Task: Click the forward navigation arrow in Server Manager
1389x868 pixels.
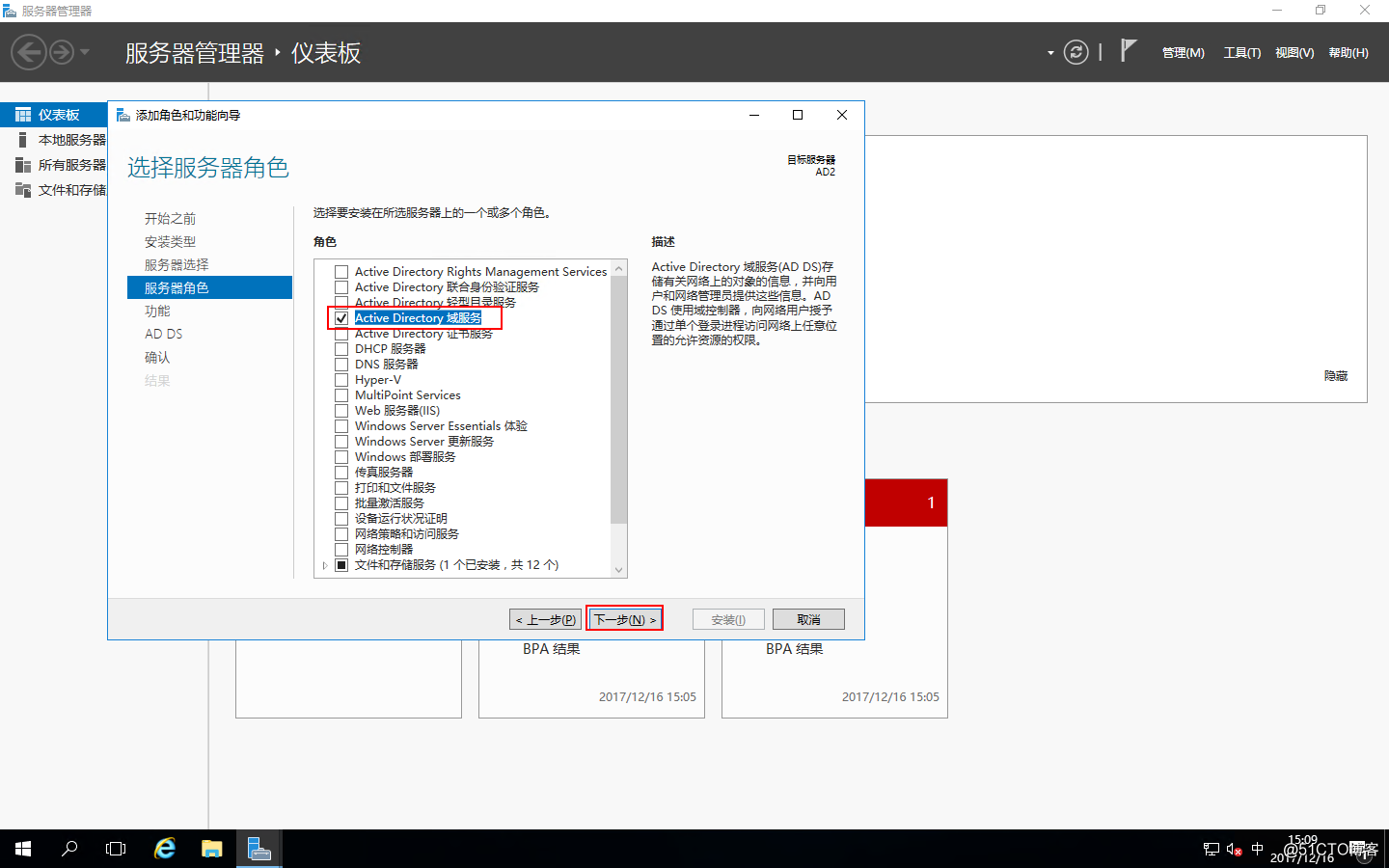Action: (62, 52)
